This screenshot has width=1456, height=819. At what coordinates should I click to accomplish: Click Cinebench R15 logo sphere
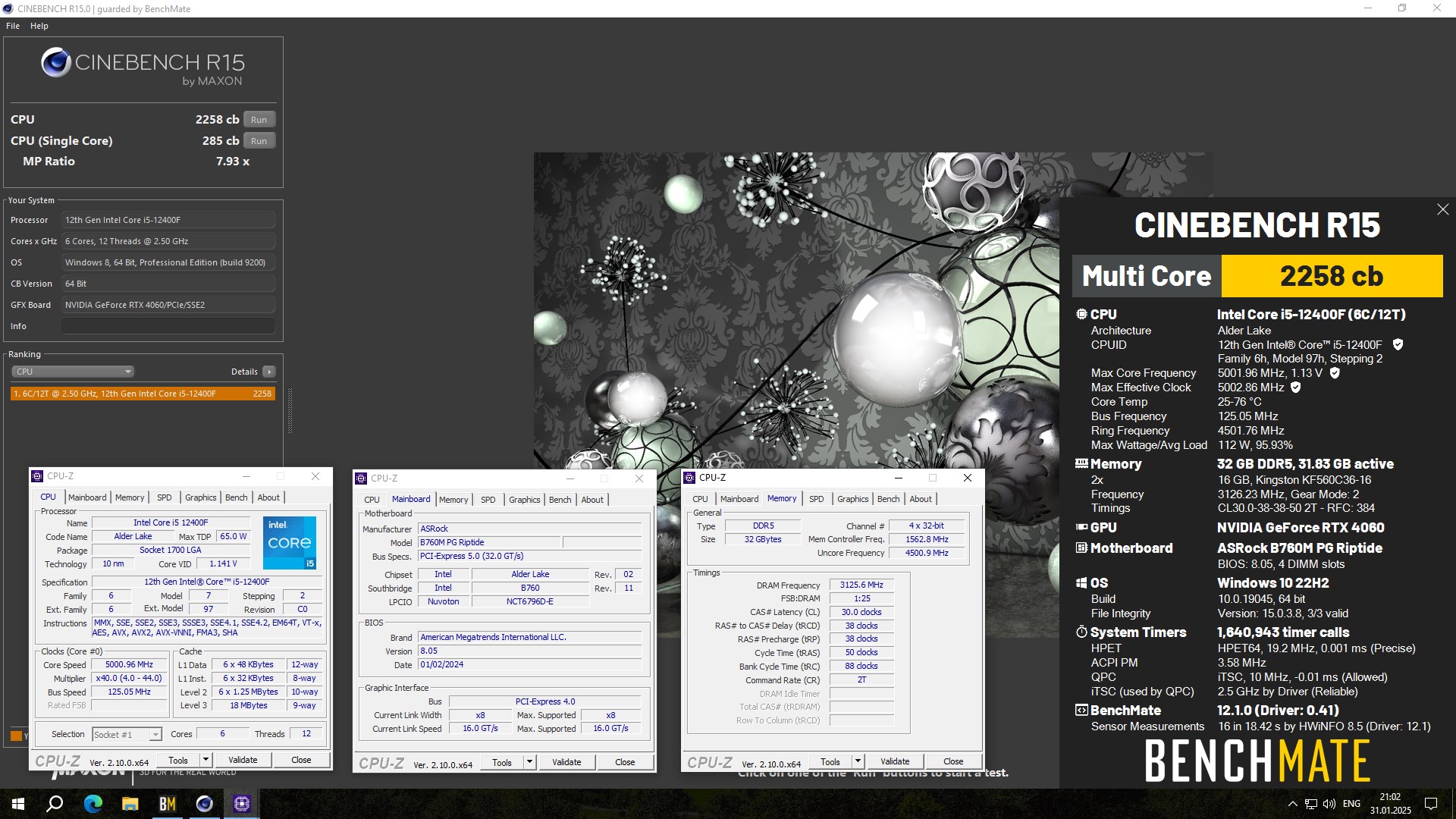coord(56,63)
